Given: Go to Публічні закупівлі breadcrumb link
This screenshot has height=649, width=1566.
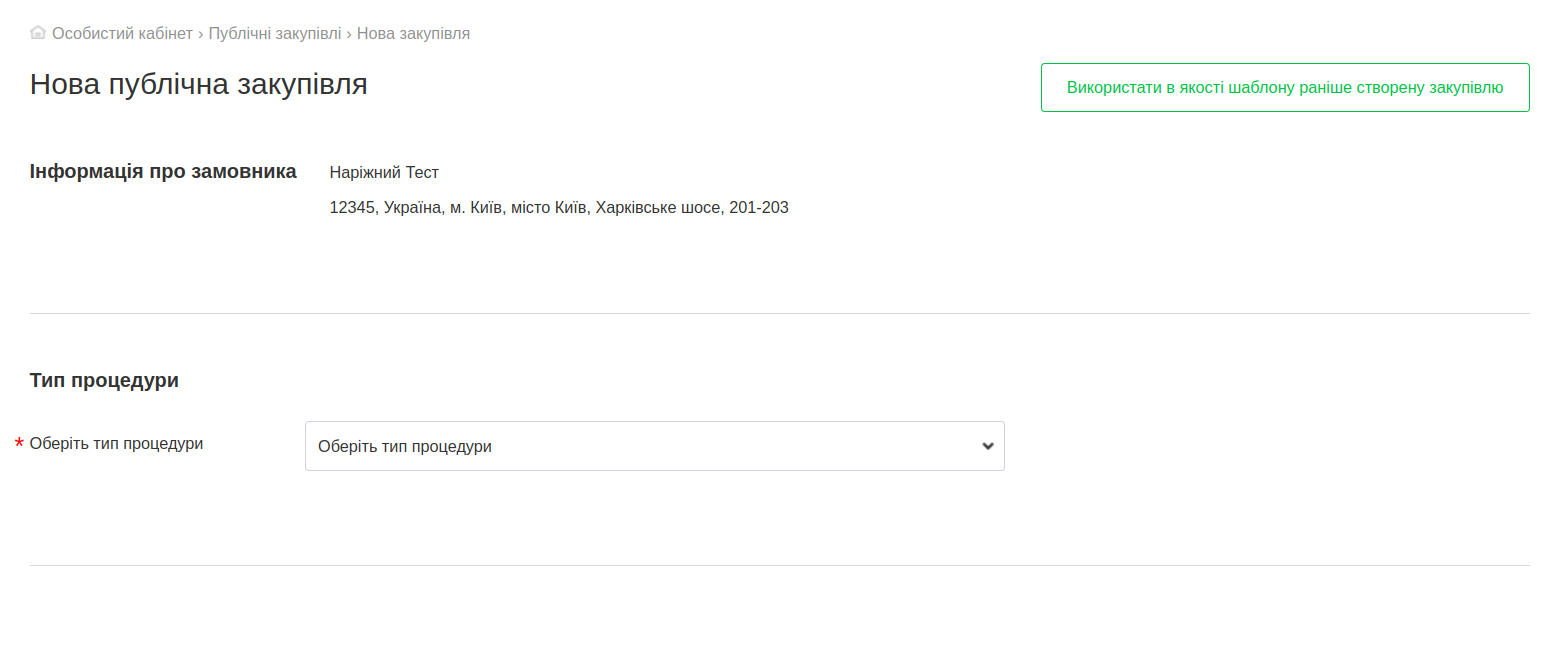Looking at the screenshot, I should (274, 33).
